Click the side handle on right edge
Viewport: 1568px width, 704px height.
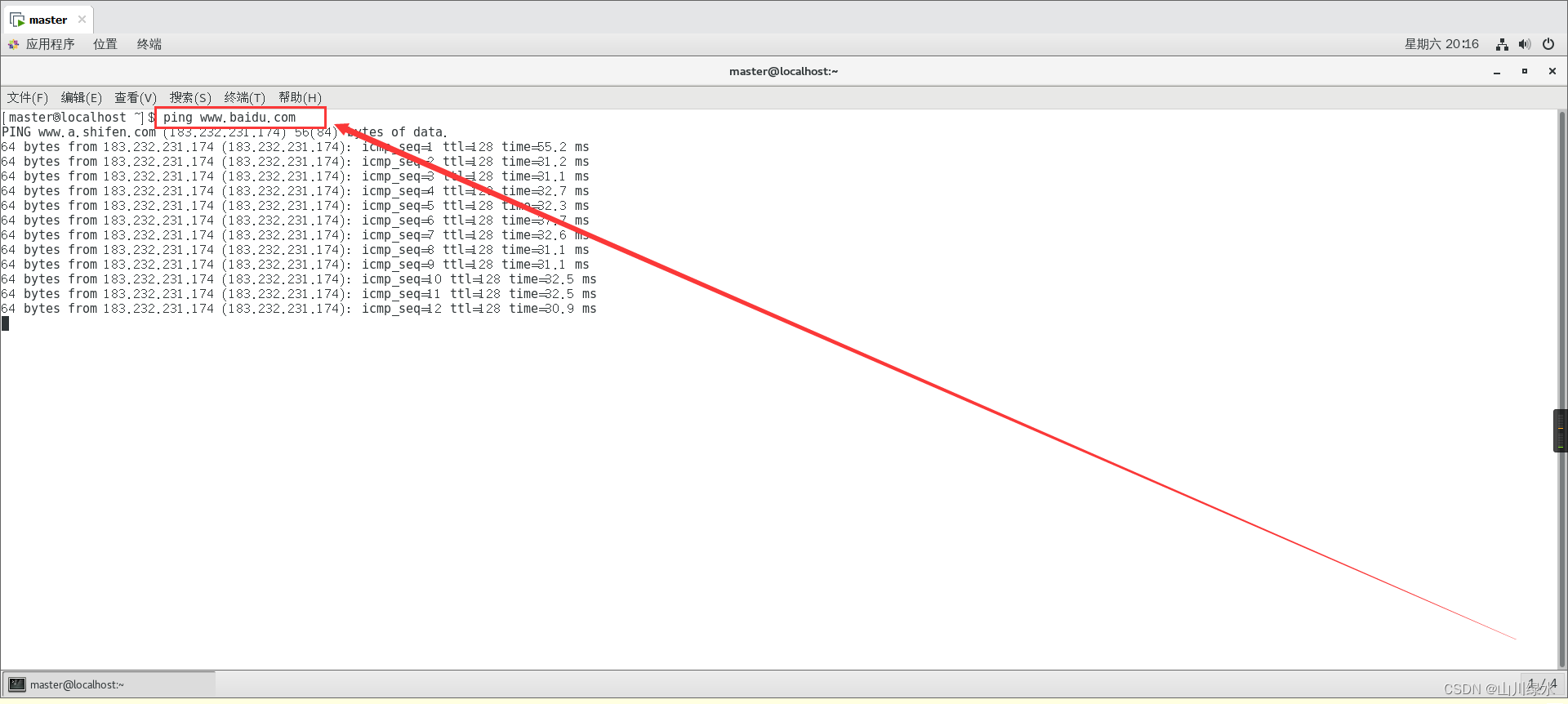pos(1561,430)
